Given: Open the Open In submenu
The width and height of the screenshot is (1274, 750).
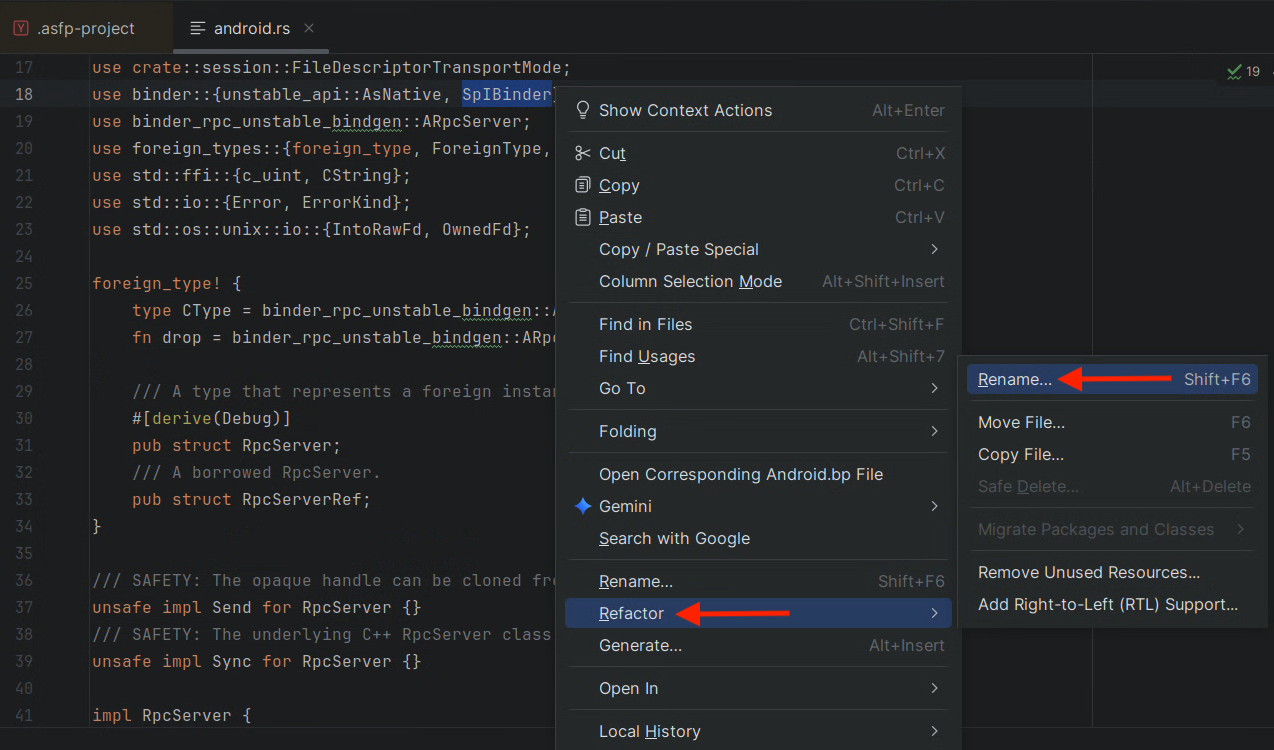Looking at the screenshot, I should point(628,688).
